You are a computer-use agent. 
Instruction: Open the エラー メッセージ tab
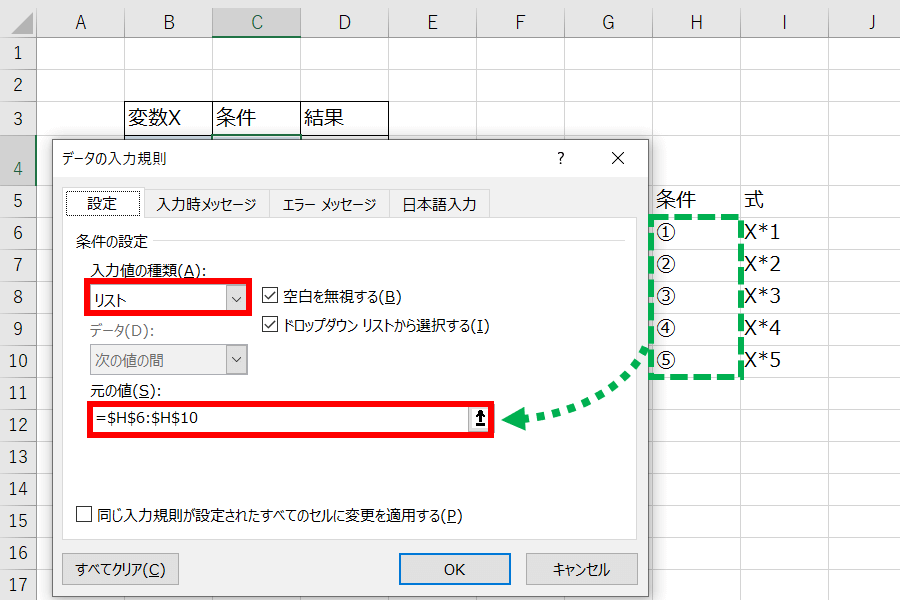[329, 204]
